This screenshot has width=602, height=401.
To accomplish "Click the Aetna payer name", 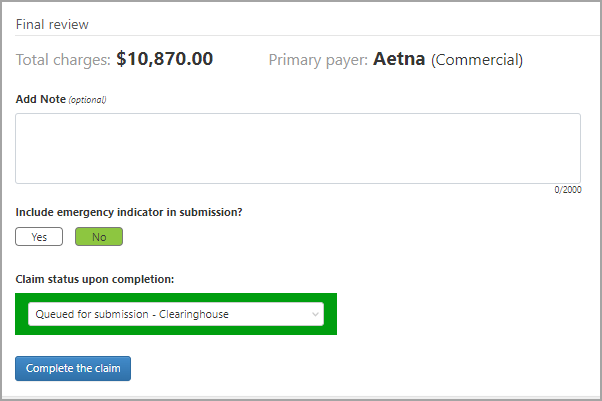I will 399,59.
